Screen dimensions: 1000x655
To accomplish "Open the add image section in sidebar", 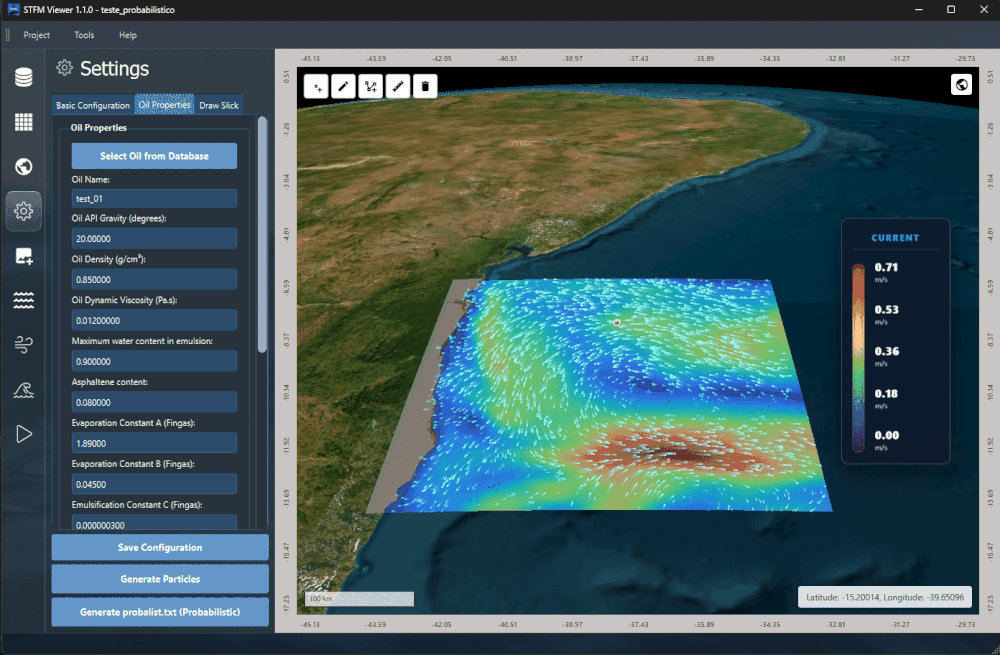I will tap(24, 256).
